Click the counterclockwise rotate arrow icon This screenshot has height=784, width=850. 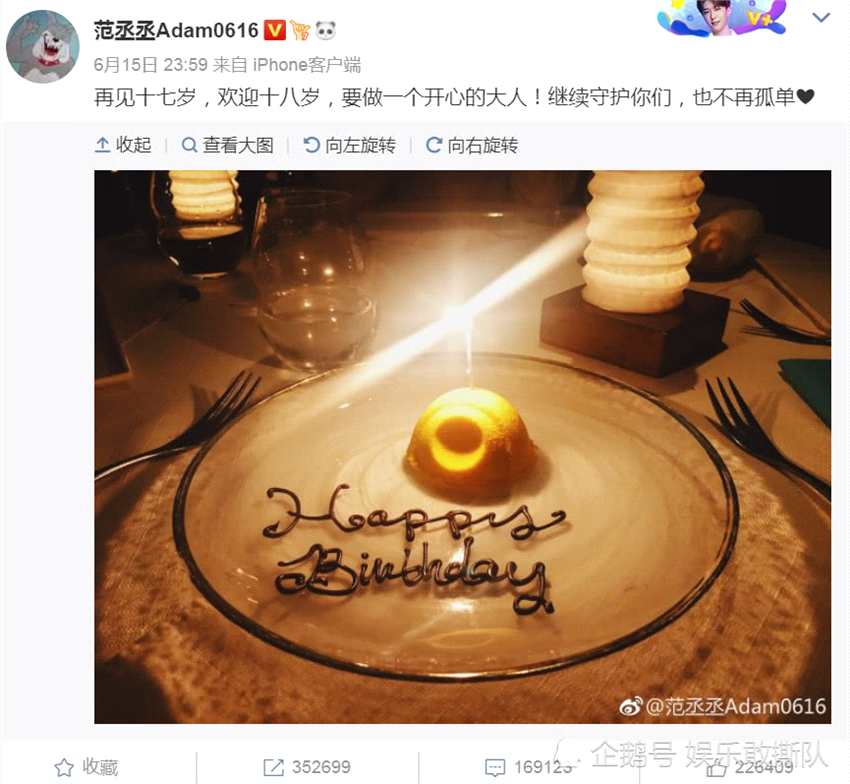pyautogui.click(x=312, y=145)
